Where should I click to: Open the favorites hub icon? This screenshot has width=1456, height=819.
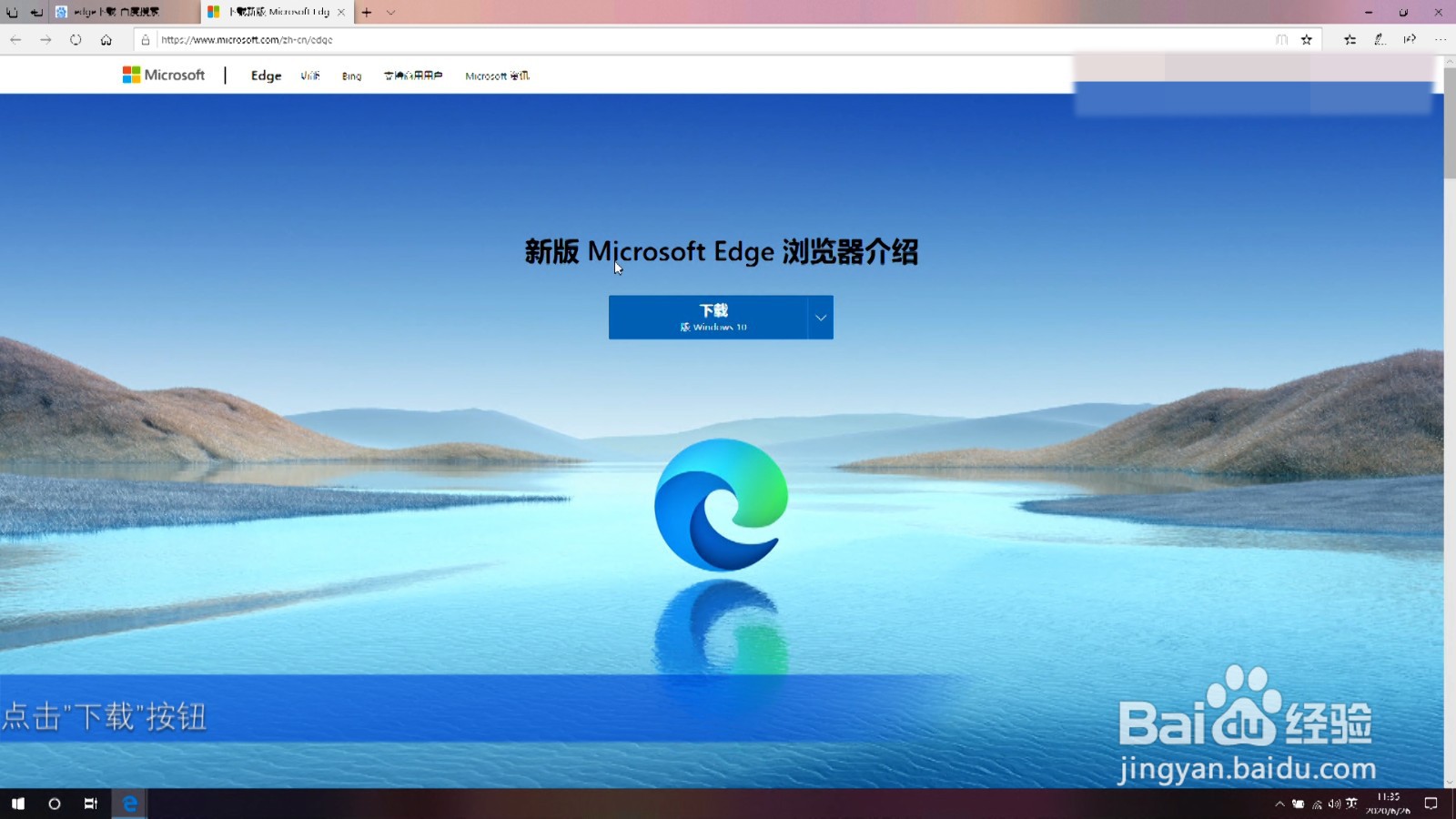1350,40
